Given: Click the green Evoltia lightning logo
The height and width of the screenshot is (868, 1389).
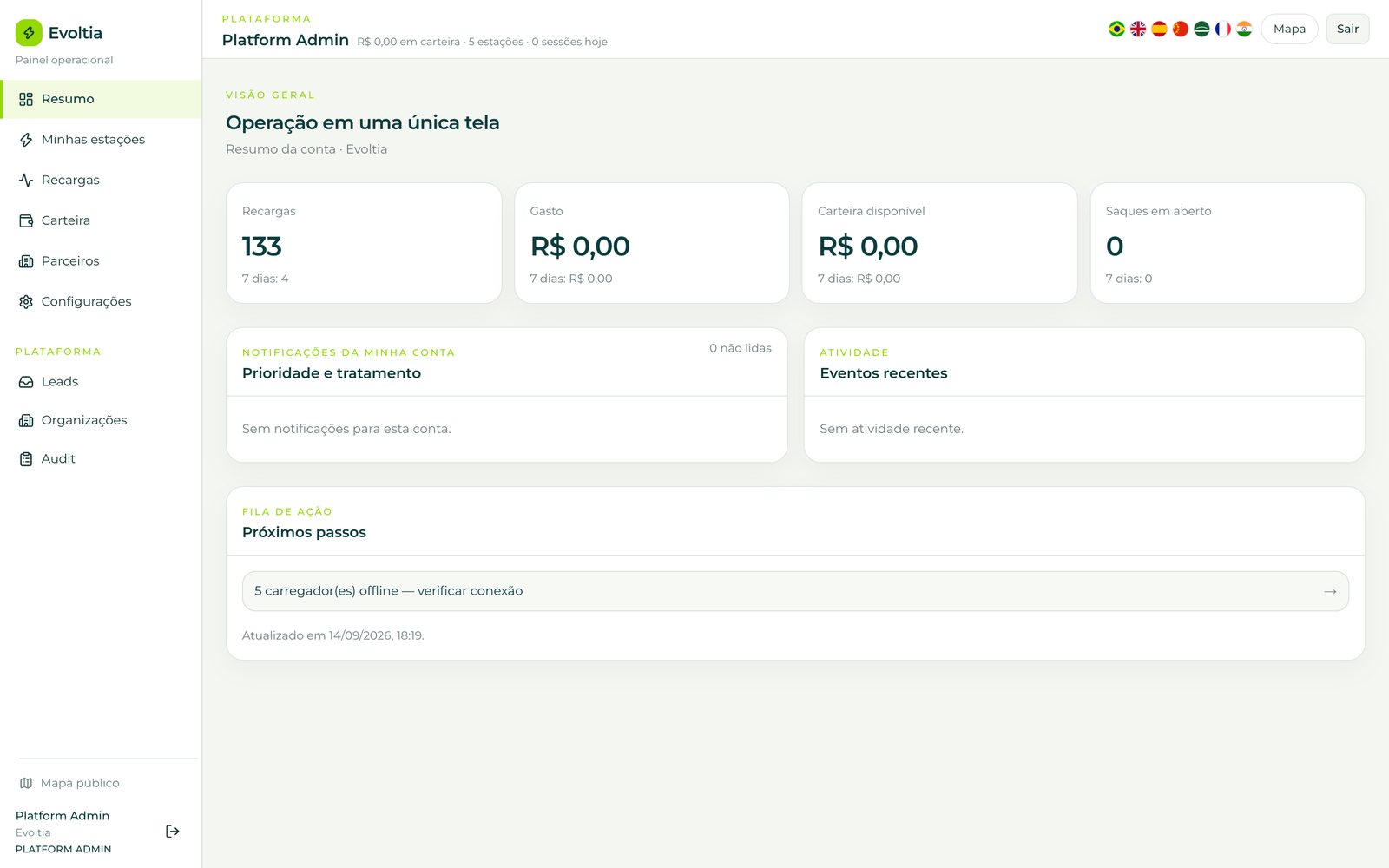Looking at the screenshot, I should click(x=29, y=33).
